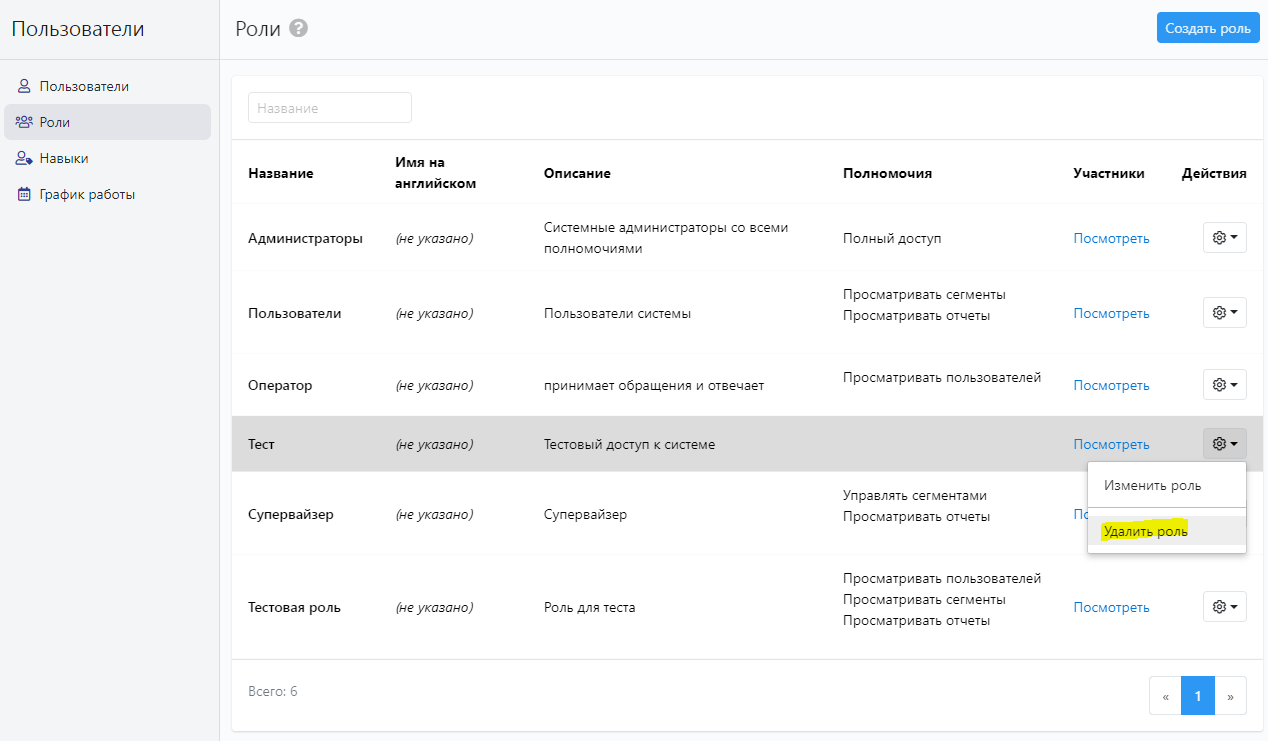Image resolution: width=1268 pixels, height=741 pixels.
Task: Click the 'Полный доступ' permission text
Action: click(x=892, y=238)
